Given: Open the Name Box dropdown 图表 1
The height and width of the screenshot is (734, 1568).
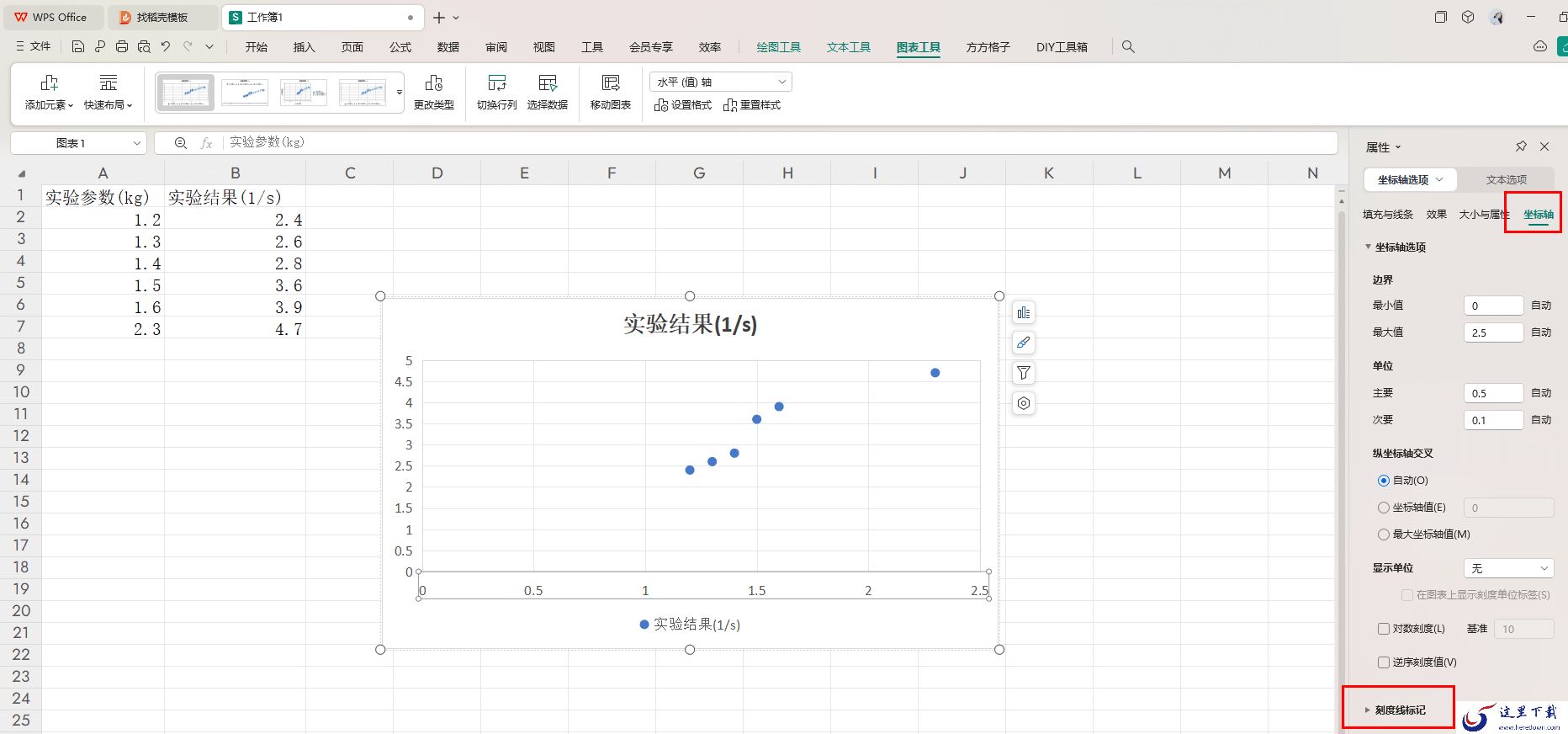Looking at the screenshot, I should pyautogui.click(x=137, y=143).
